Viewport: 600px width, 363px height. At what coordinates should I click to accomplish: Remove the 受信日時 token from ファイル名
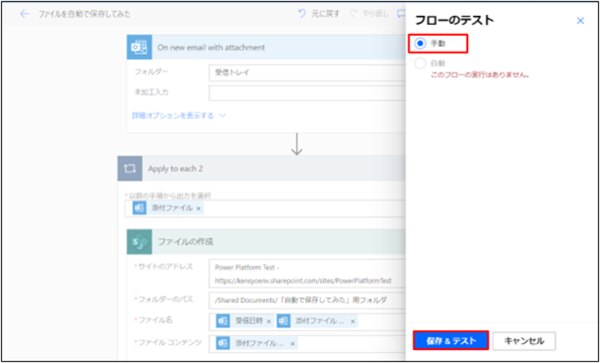[x=268, y=321]
